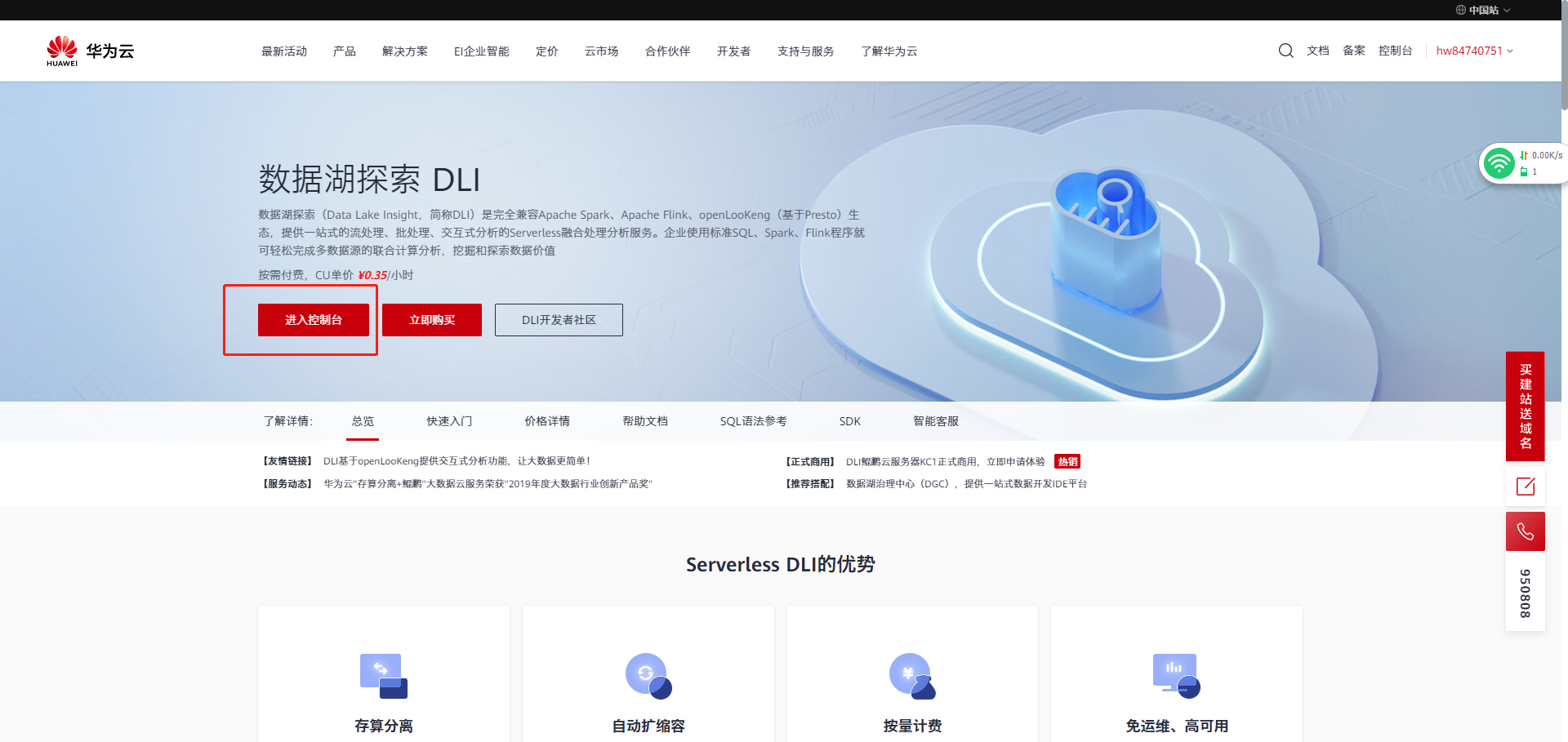This screenshot has height=742, width=1568.
Task: Open the DLI鲲鹏云服务器KC1正式商用 link
Action: pos(946,461)
